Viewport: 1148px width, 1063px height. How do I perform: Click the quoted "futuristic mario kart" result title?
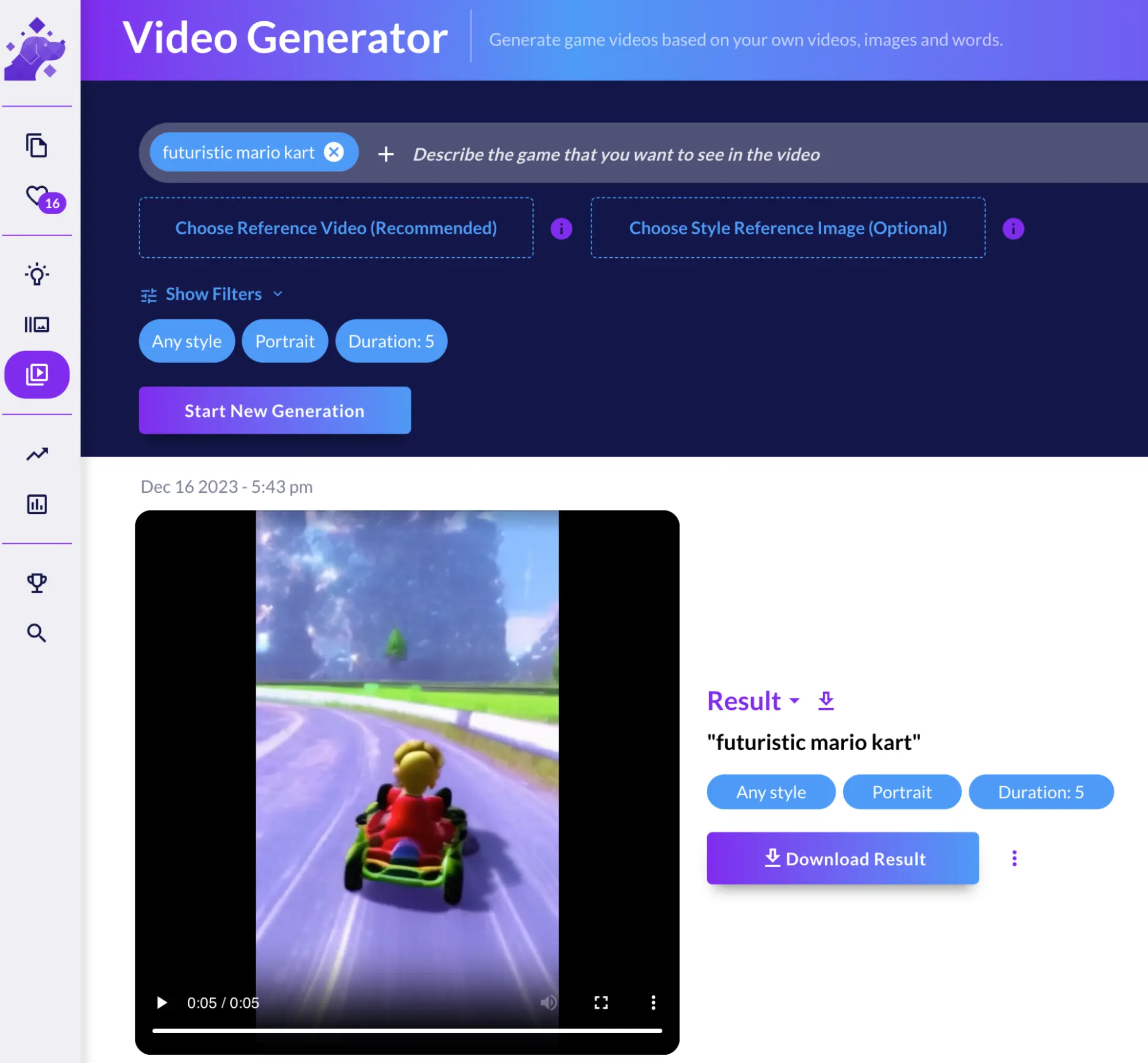click(814, 743)
